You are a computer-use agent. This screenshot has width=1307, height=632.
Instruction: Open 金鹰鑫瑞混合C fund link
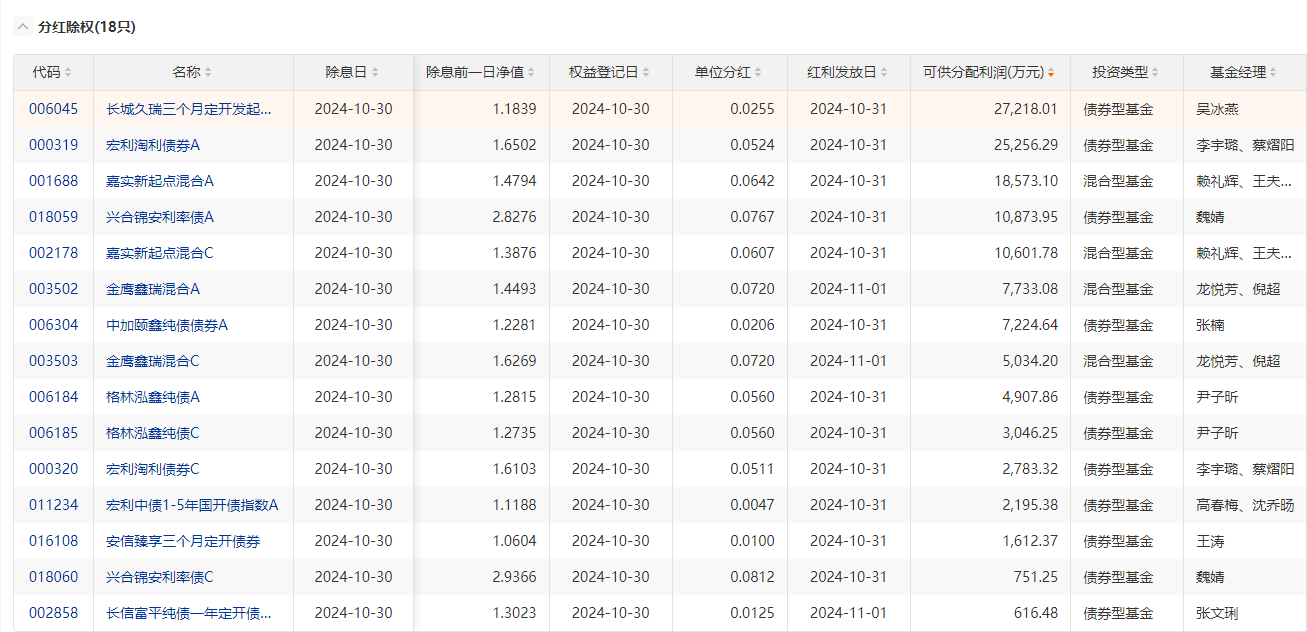[153, 361]
